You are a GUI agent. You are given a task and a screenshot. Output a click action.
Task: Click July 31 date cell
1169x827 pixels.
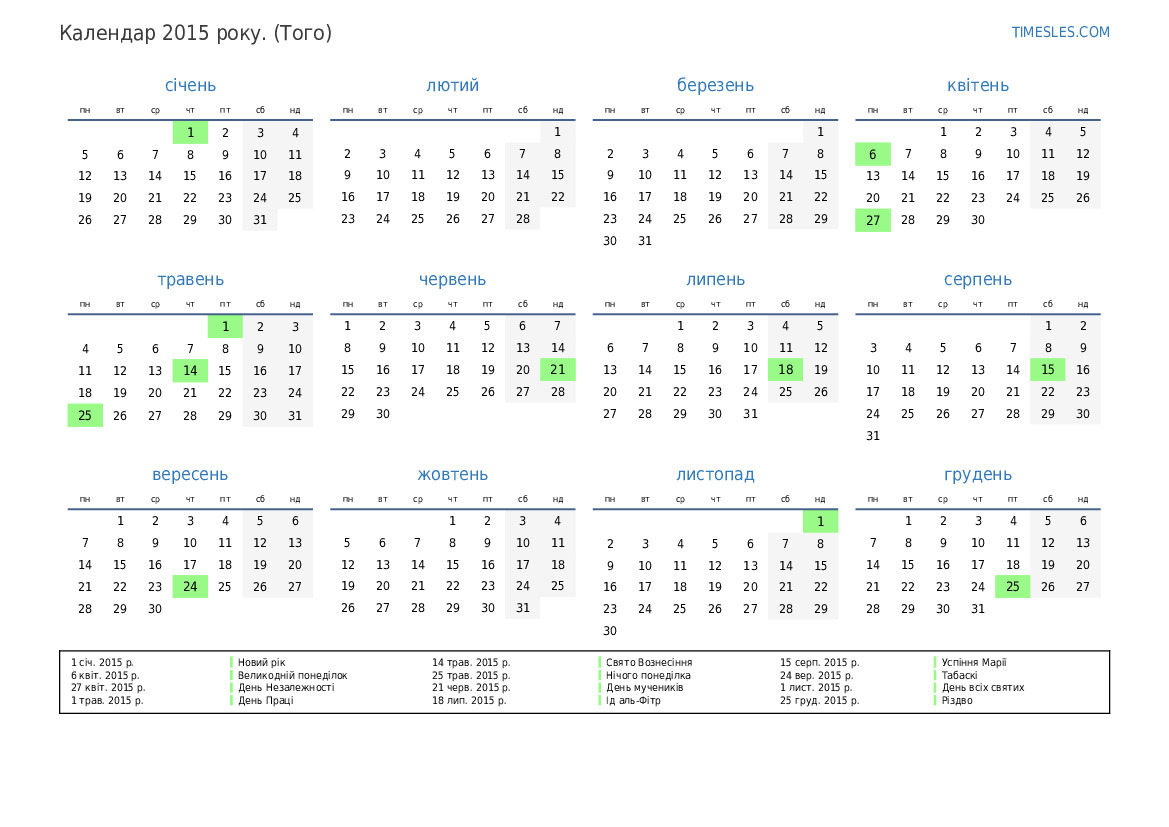coord(750,414)
